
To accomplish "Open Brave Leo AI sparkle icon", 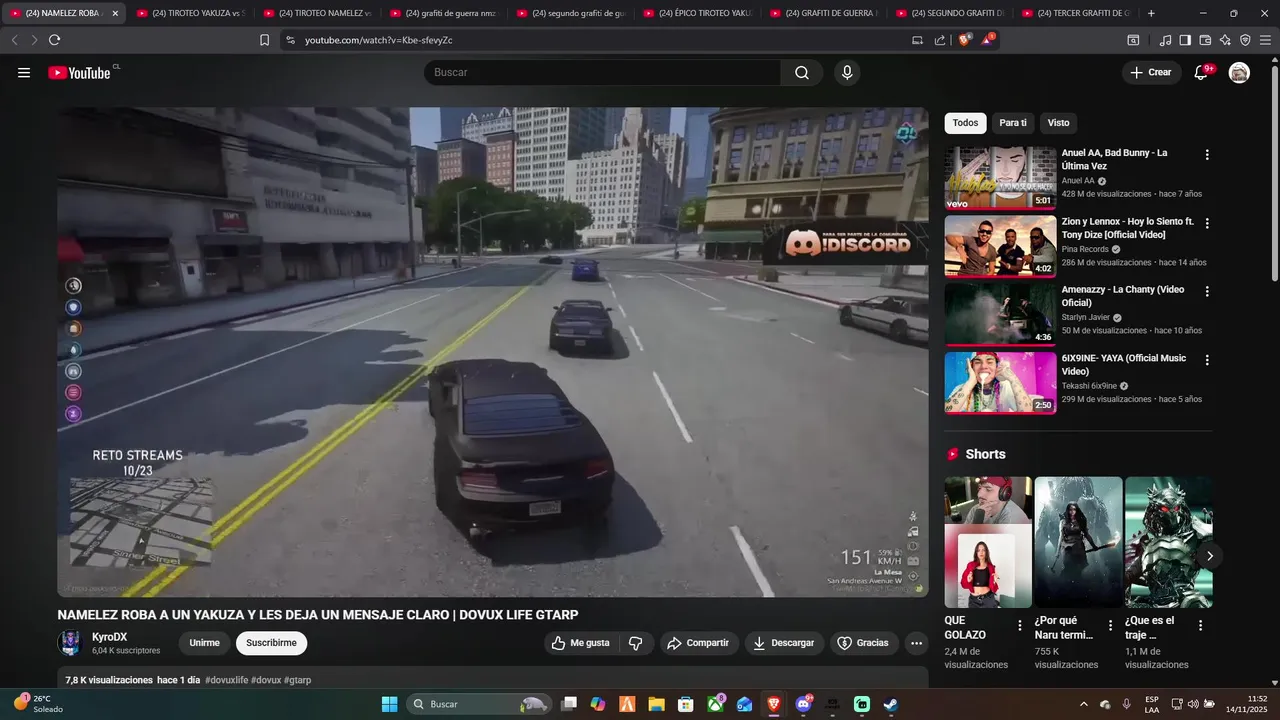I will coord(1225,40).
